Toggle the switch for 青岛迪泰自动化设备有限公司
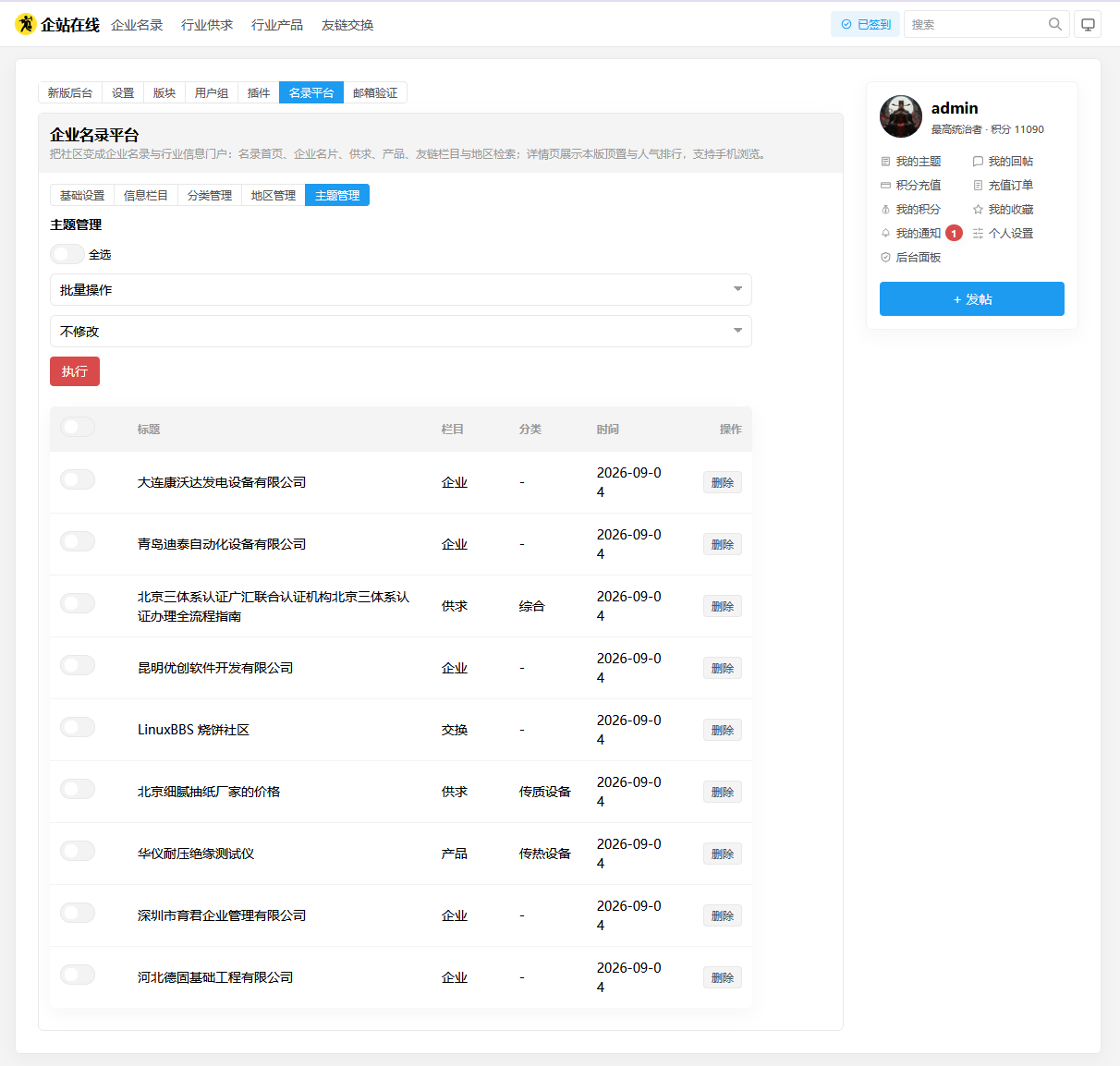 [78, 541]
